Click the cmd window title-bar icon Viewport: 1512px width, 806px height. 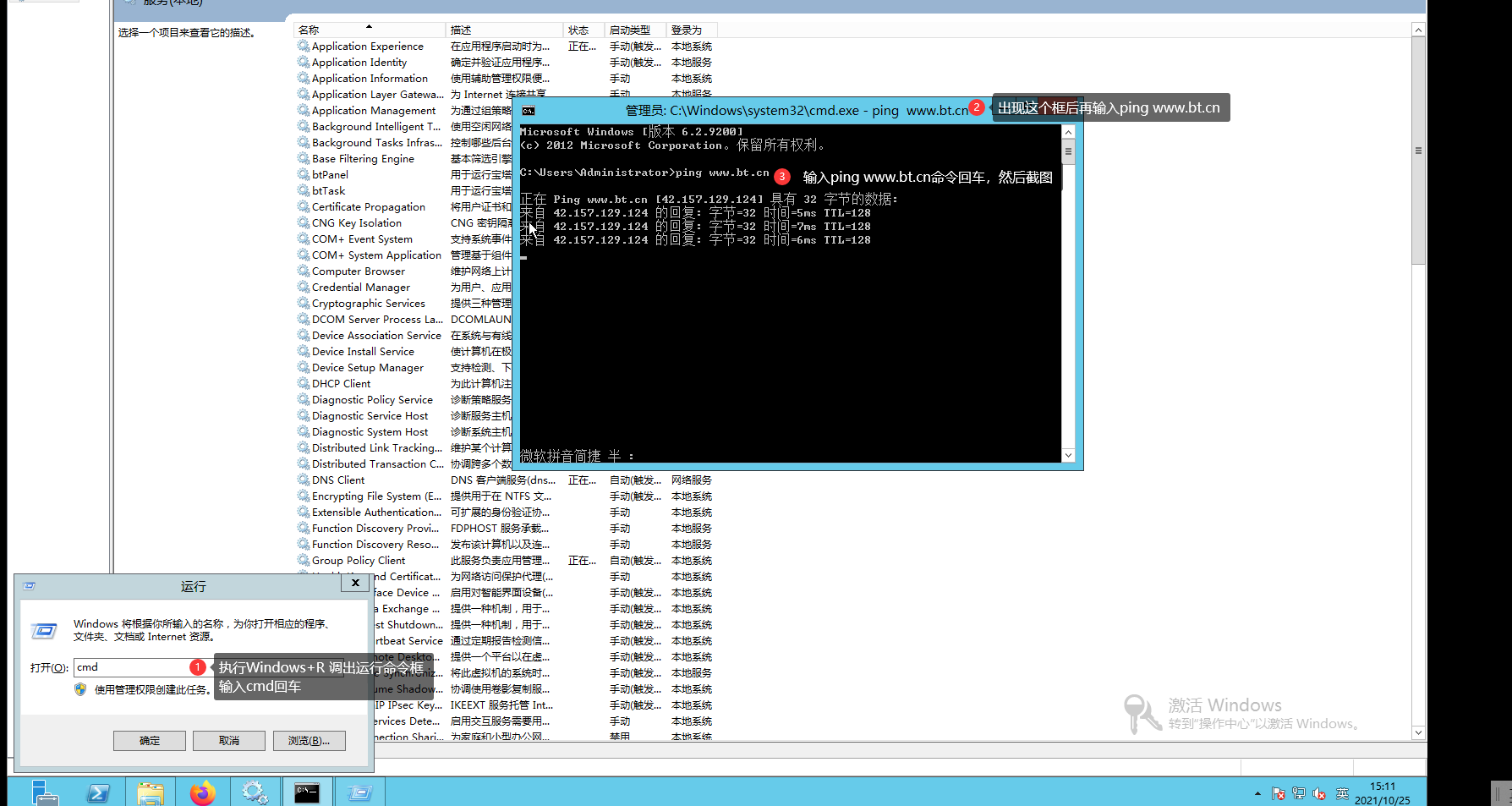pos(529,111)
